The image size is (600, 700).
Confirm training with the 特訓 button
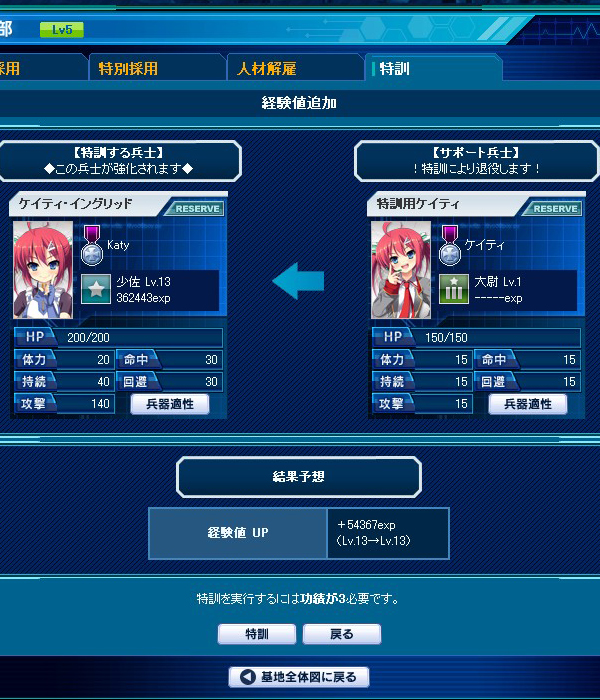(x=257, y=634)
